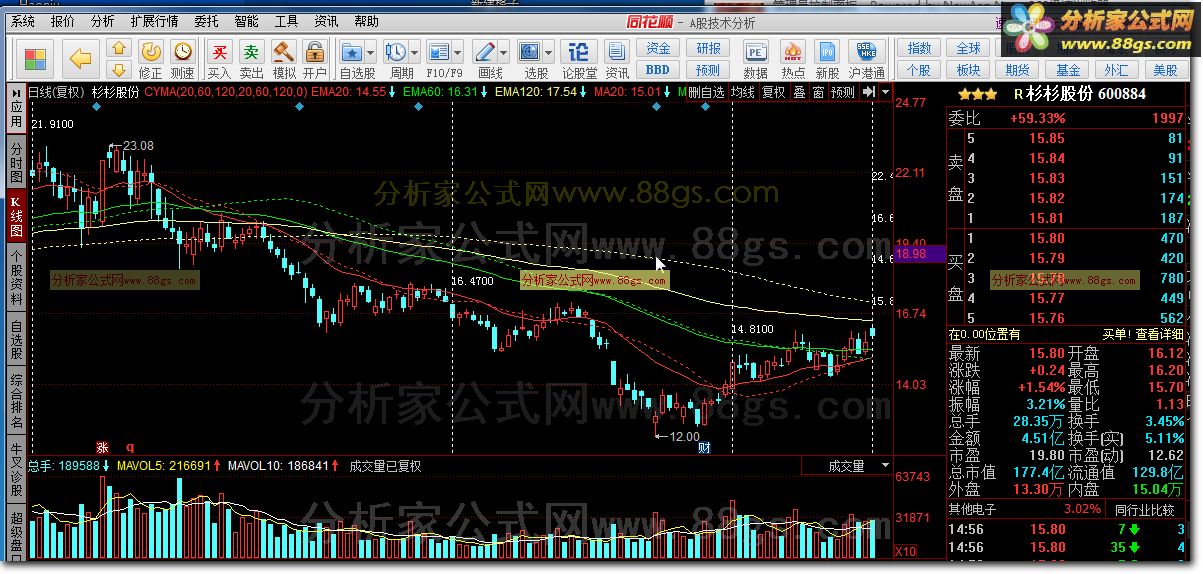Click the 资金 button
1203x574 pixels.
(658, 49)
